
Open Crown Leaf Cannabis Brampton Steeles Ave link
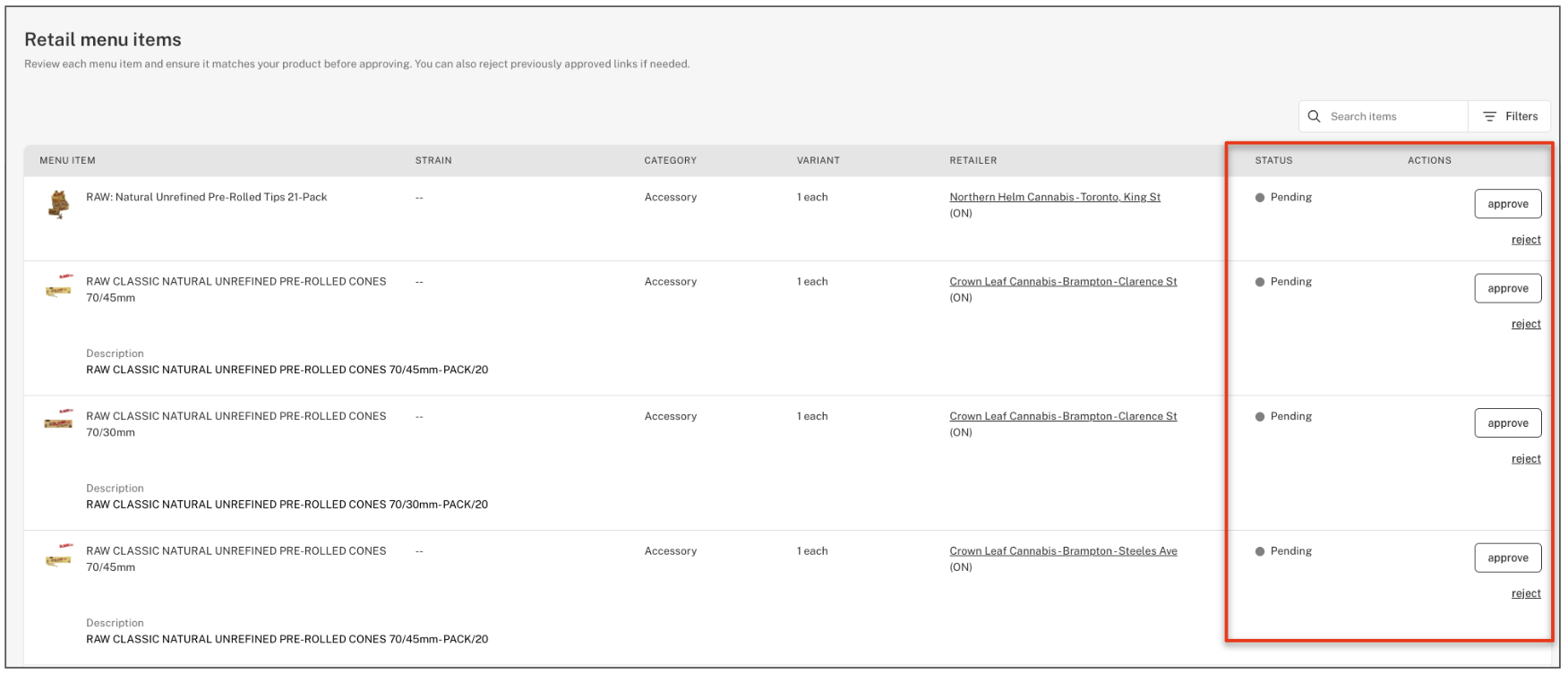coord(1063,551)
